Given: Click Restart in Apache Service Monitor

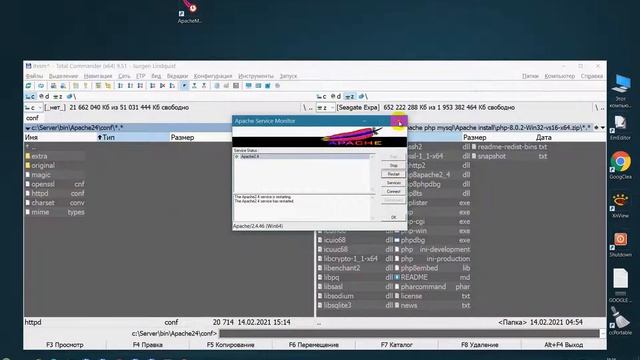Looking at the screenshot, I should coord(393,174).
